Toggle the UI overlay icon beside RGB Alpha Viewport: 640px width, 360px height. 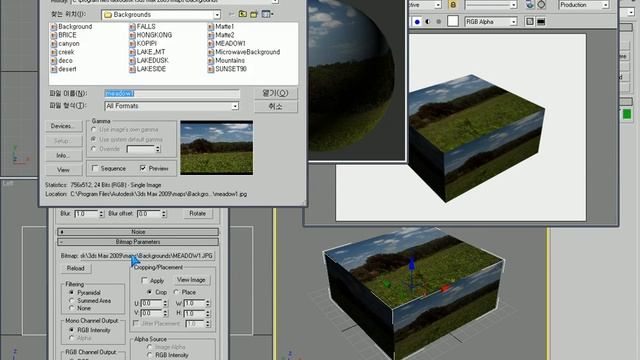click(530, 22)
